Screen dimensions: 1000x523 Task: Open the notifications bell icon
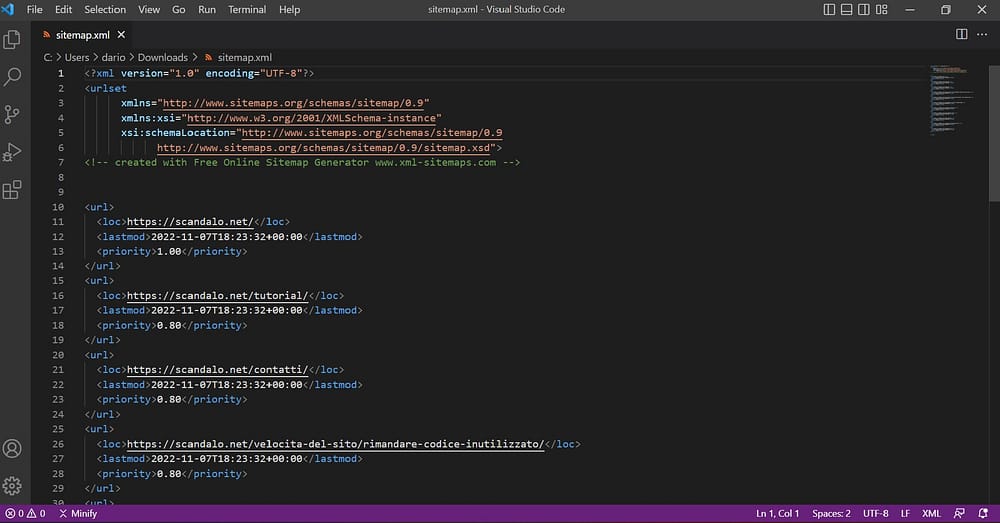pos(983,513)
